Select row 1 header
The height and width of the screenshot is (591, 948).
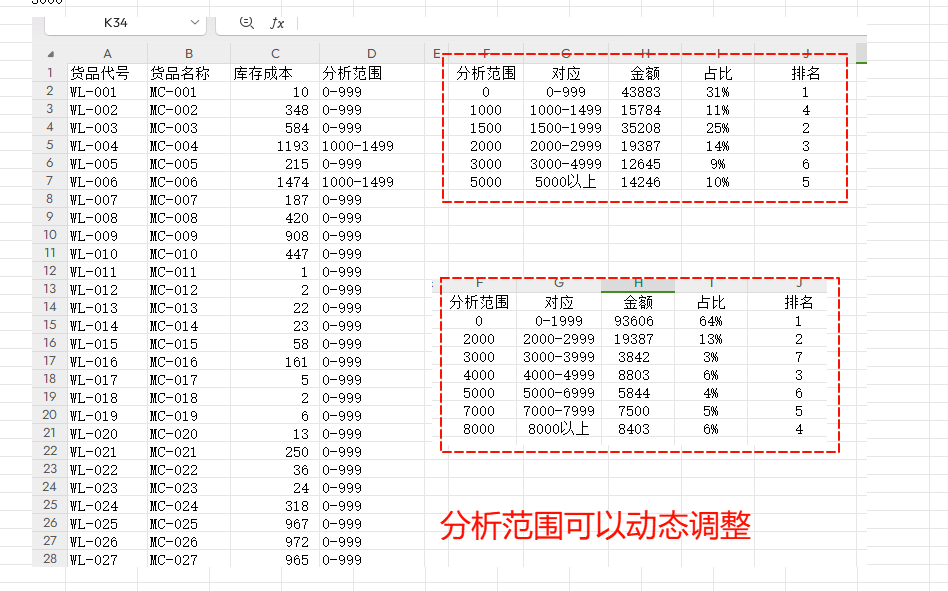[50, 73]
